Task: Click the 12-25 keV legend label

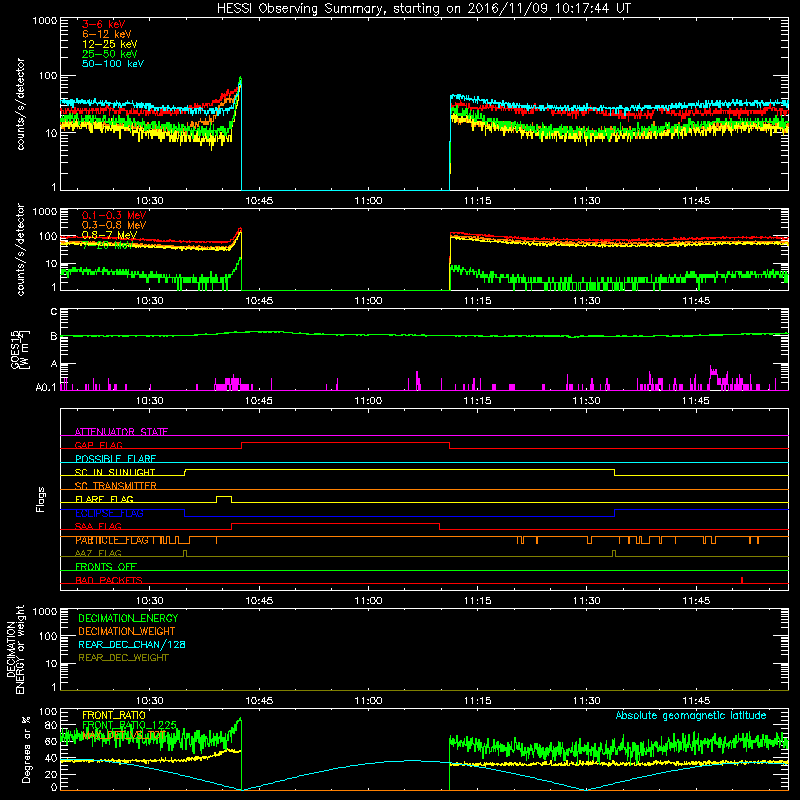Action: pyautogui.click(x=109, y=44)
